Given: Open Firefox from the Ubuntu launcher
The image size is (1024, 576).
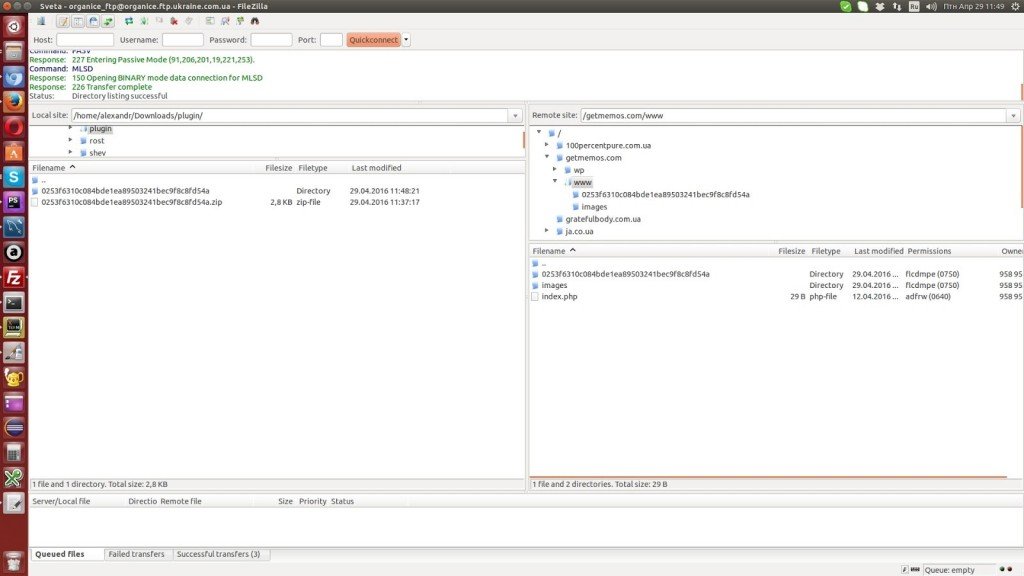Looking at the screenshot, I should (14, 102).
